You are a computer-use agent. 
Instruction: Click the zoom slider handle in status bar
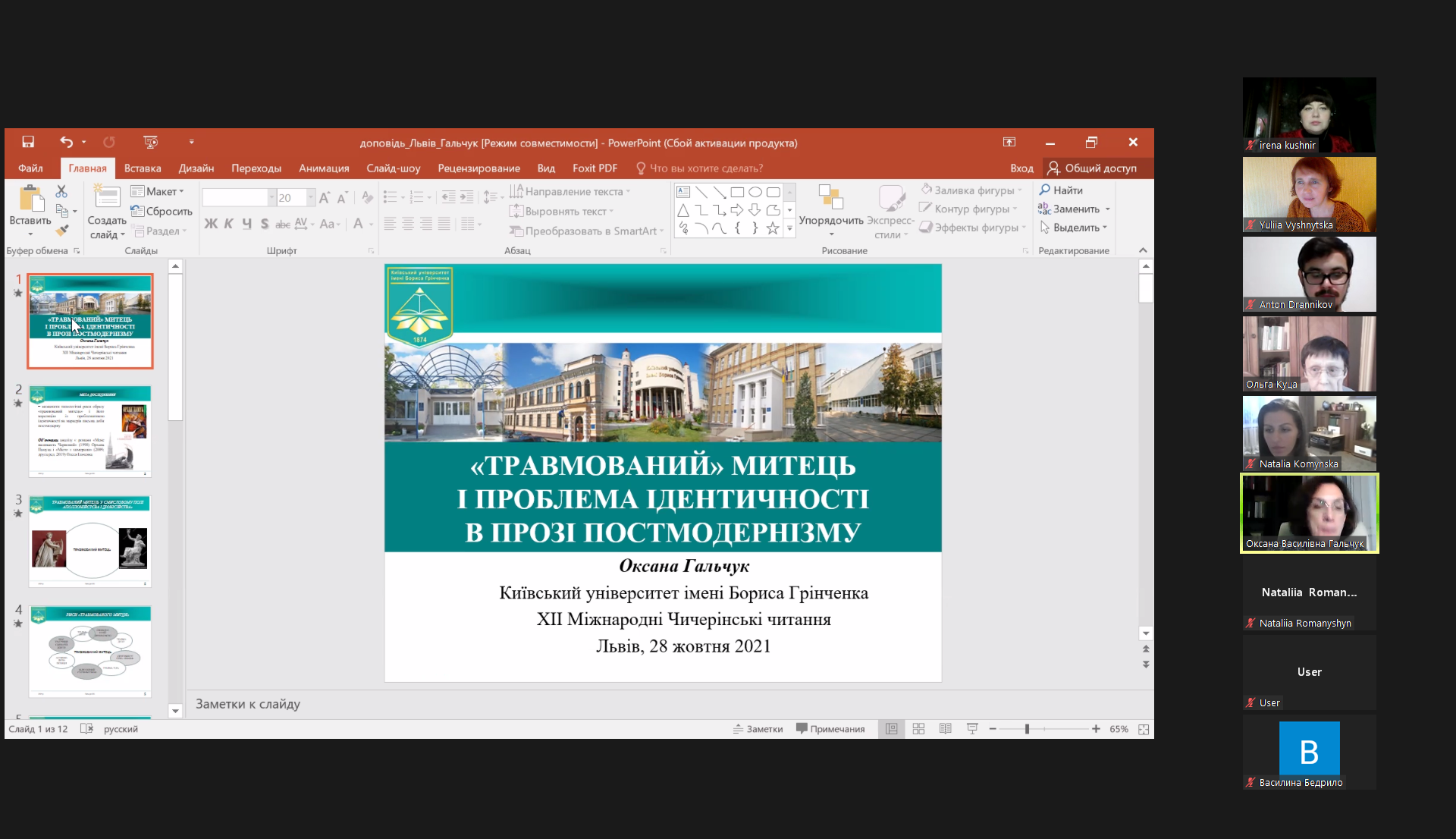click(x=1027, y=729)
